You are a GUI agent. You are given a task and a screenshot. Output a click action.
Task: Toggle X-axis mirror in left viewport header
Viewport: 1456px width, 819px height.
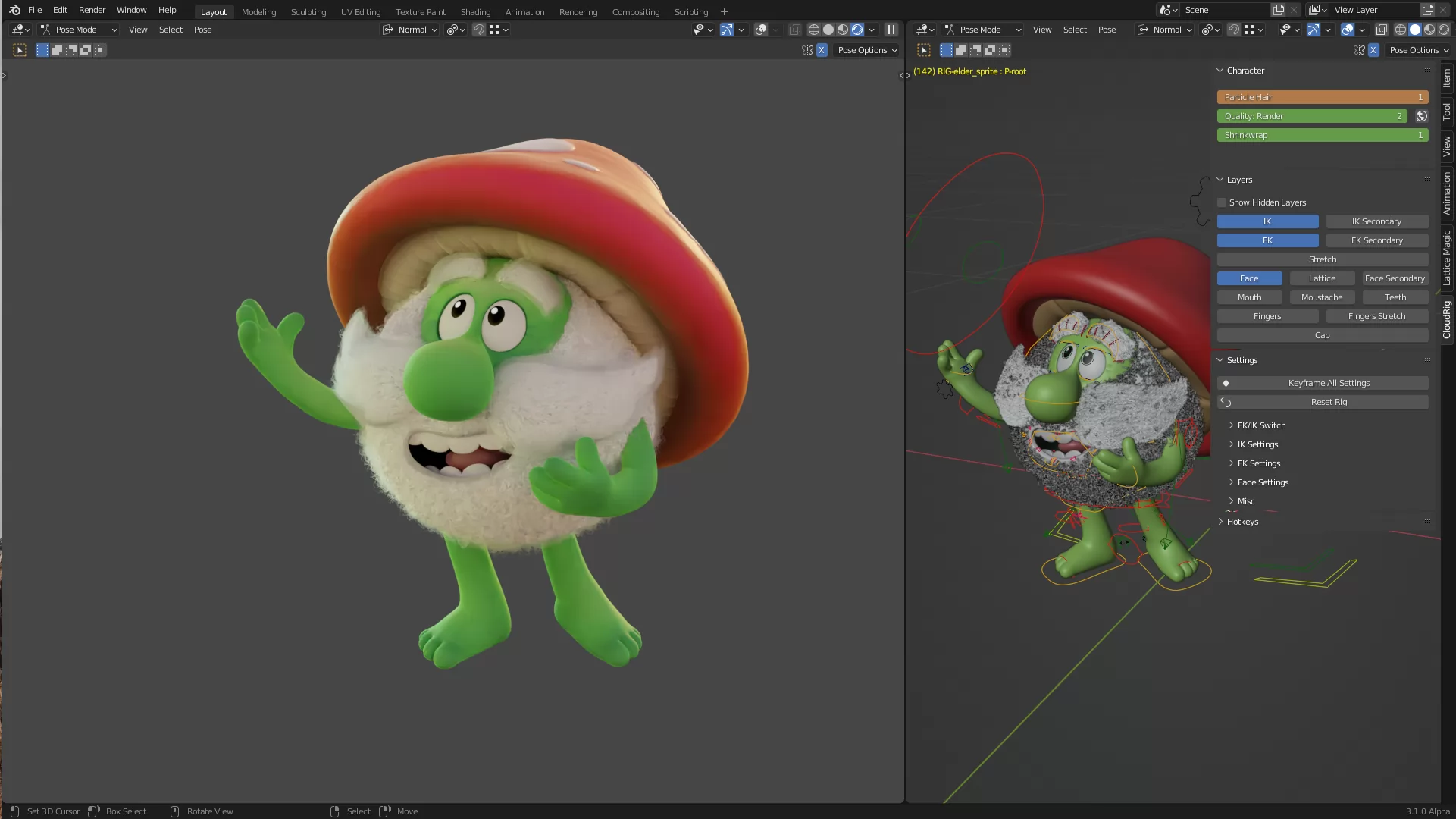[822, 50]
